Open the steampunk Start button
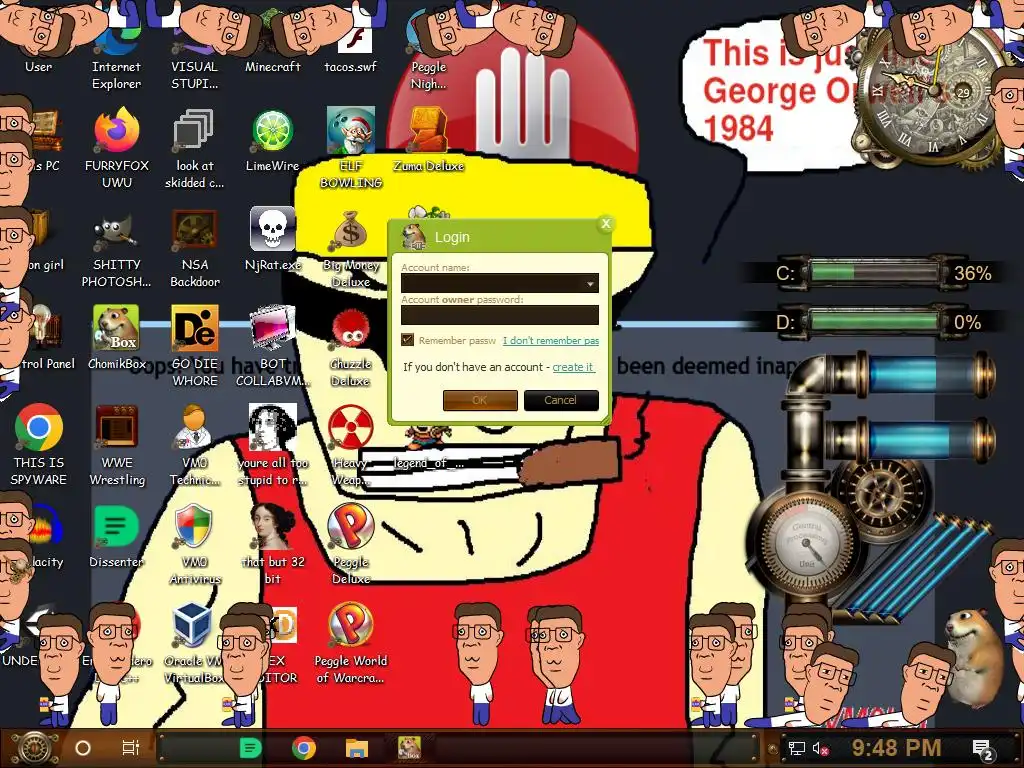Viewport: 1024px width, 768px height. (x=34, y=748)
